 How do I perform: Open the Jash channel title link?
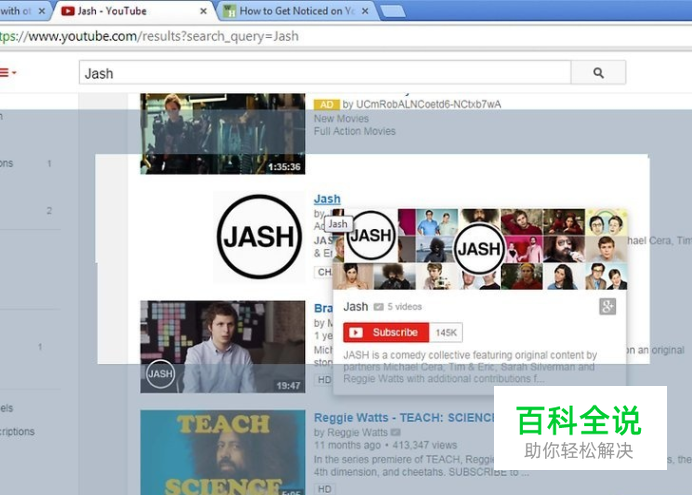coord(327,199)
